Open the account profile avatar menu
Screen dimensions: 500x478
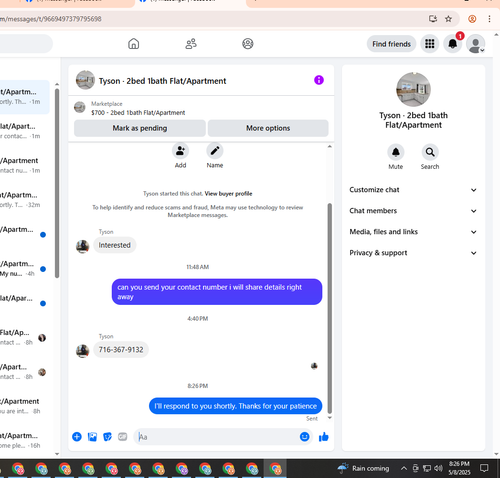475,44
